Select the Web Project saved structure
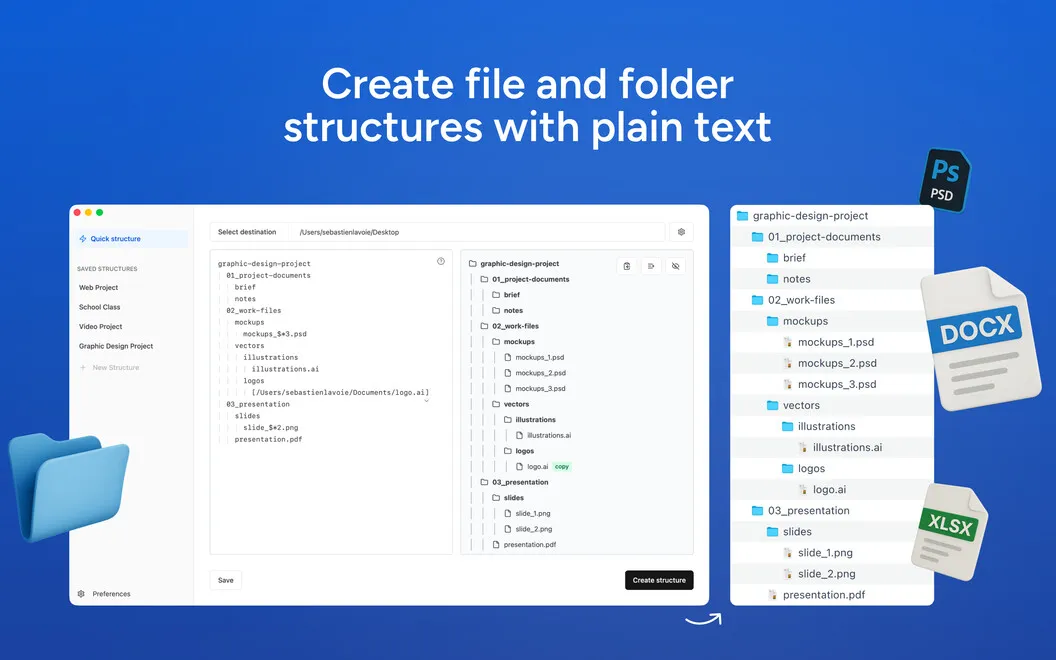The width and height of the screenshot is (1056, 660). click(x=98, y=288)
